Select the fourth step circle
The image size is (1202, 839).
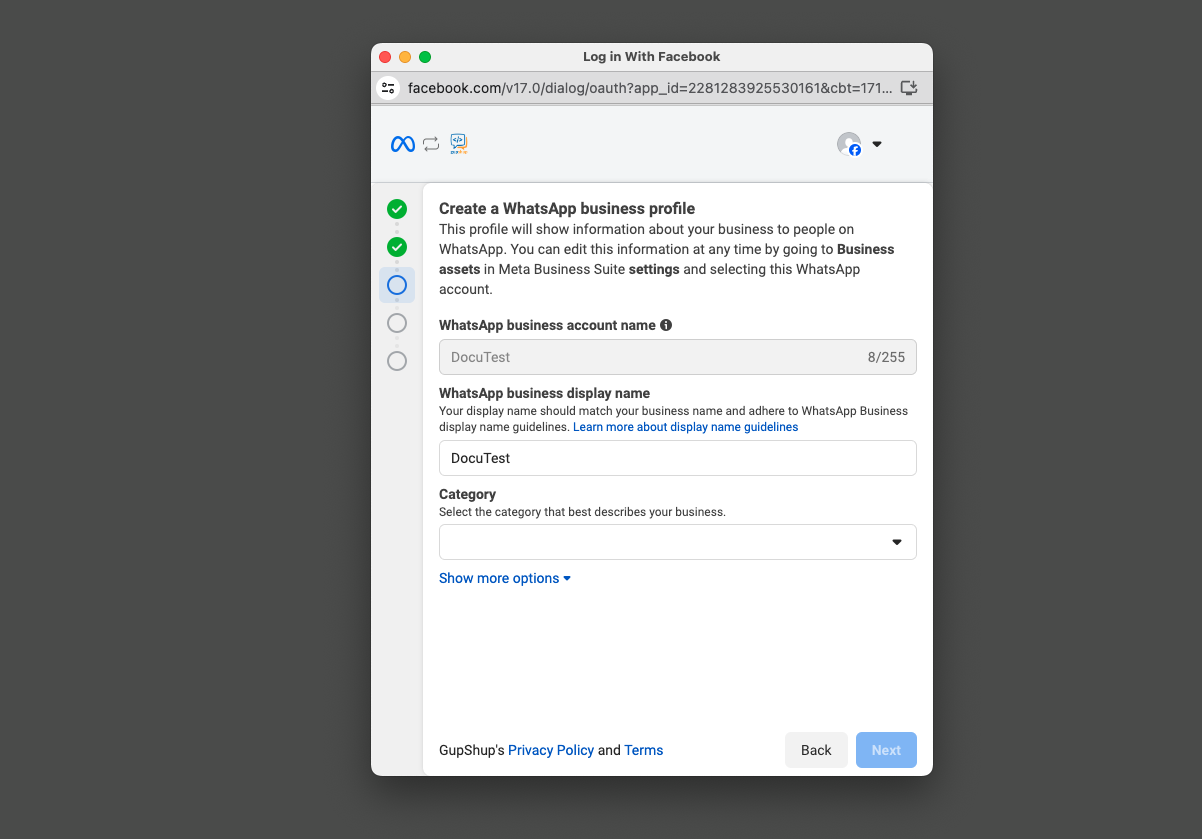pyautogui.click(x=397, y=323)
